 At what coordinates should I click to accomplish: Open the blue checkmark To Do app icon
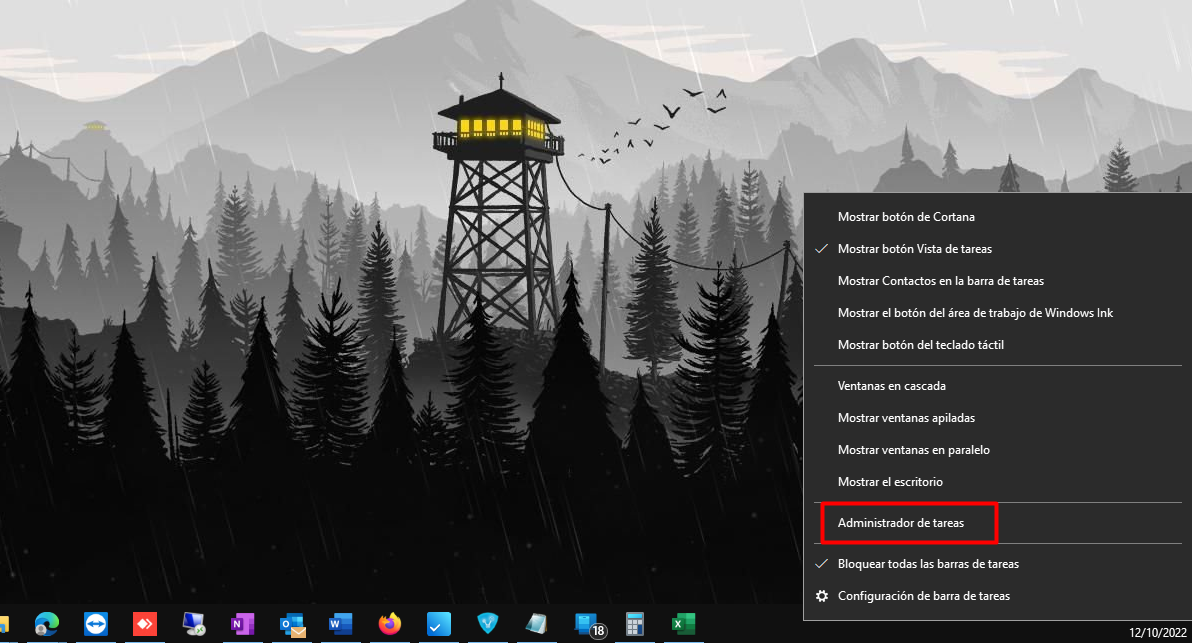[x=439, y=624]
